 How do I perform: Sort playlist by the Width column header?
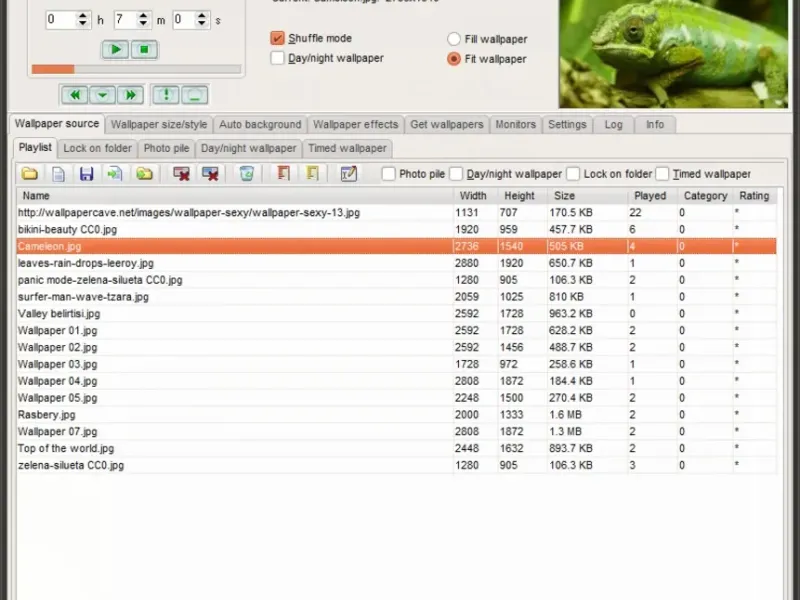coord(476,196)
